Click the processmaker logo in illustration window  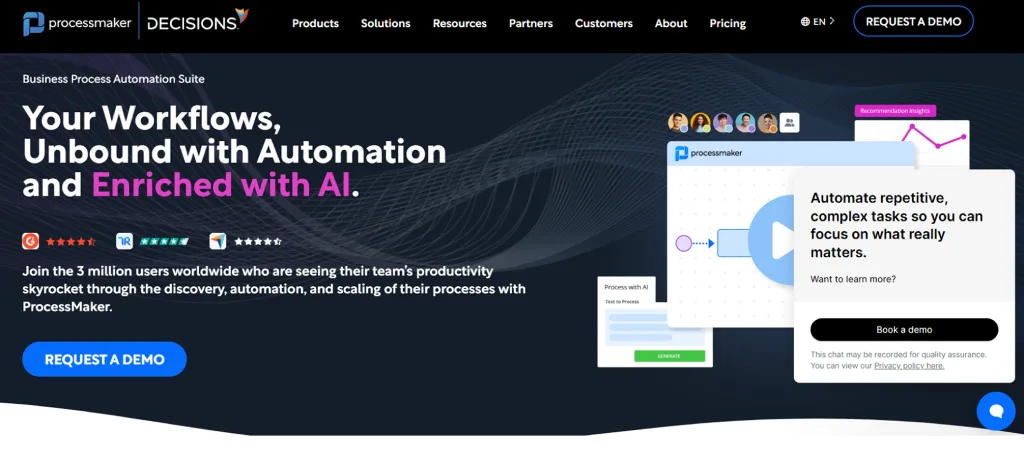[x=709, y=153]
